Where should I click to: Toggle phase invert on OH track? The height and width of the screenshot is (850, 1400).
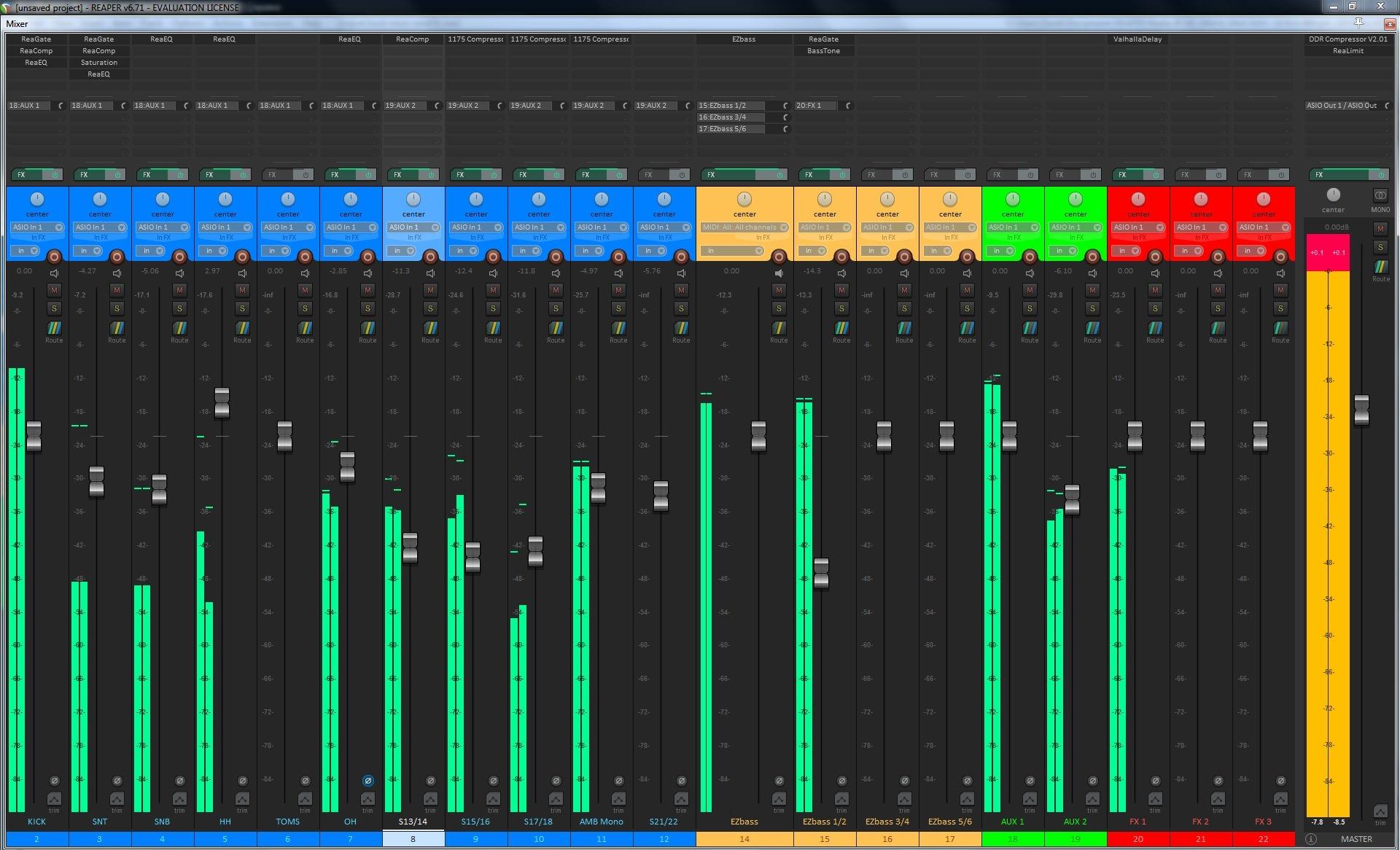[368, 781]
